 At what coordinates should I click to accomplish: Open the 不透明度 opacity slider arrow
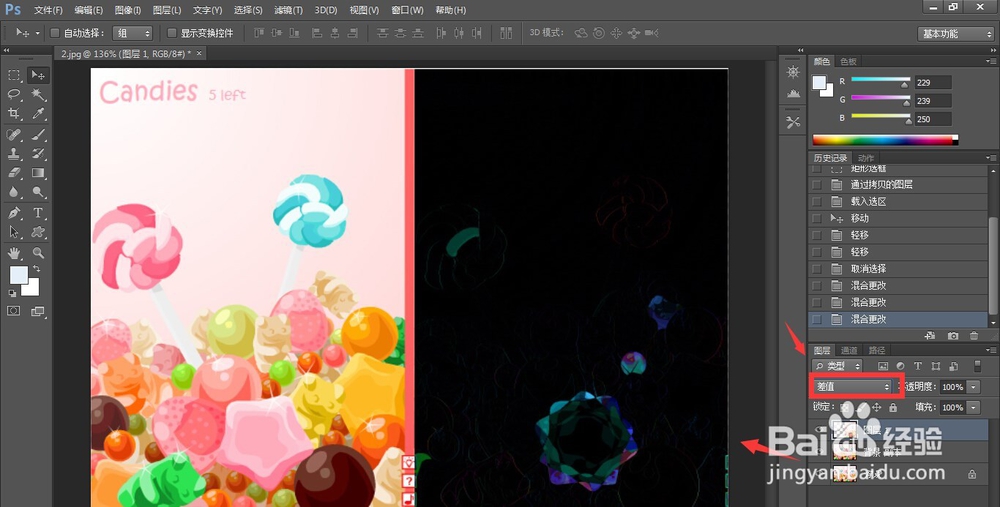point(973,386)
